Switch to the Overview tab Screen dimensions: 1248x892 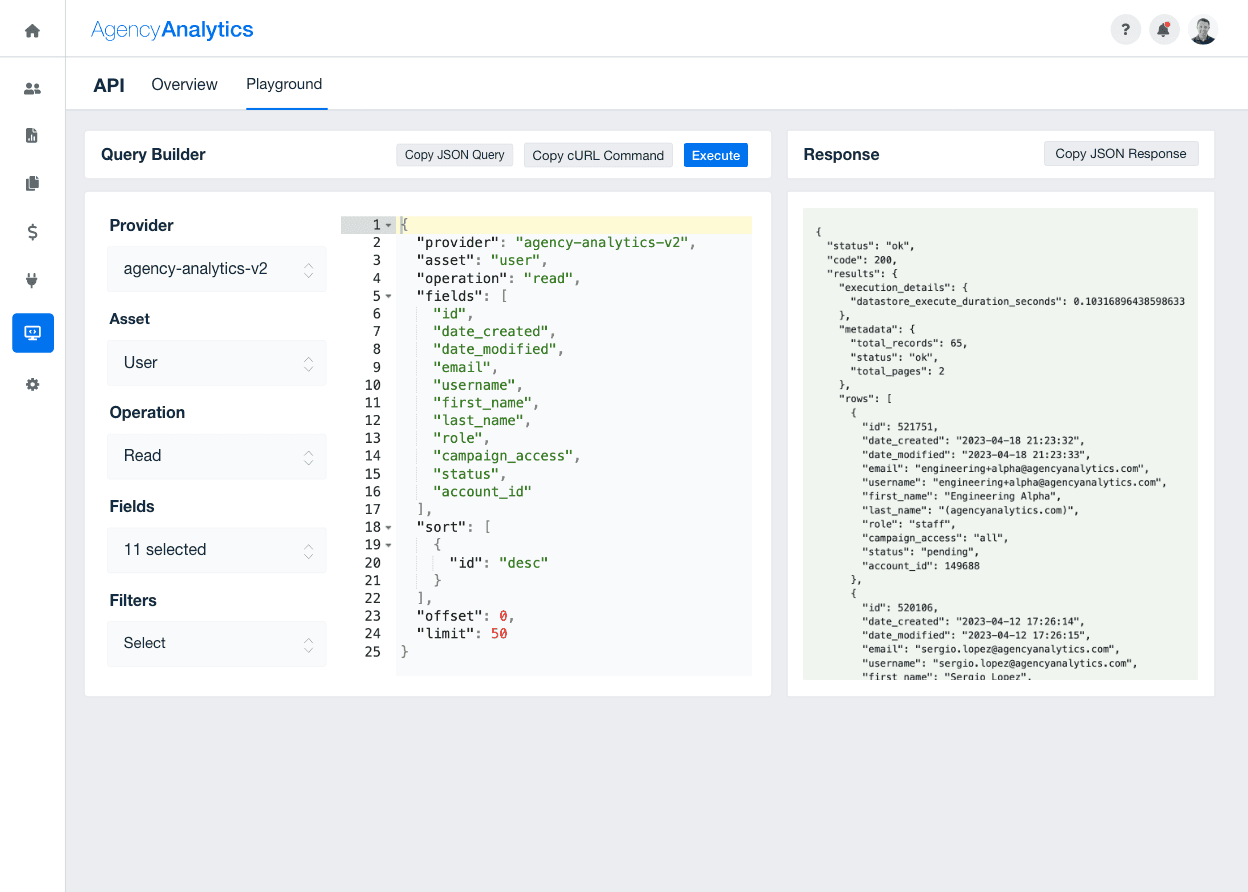point(184,84)
